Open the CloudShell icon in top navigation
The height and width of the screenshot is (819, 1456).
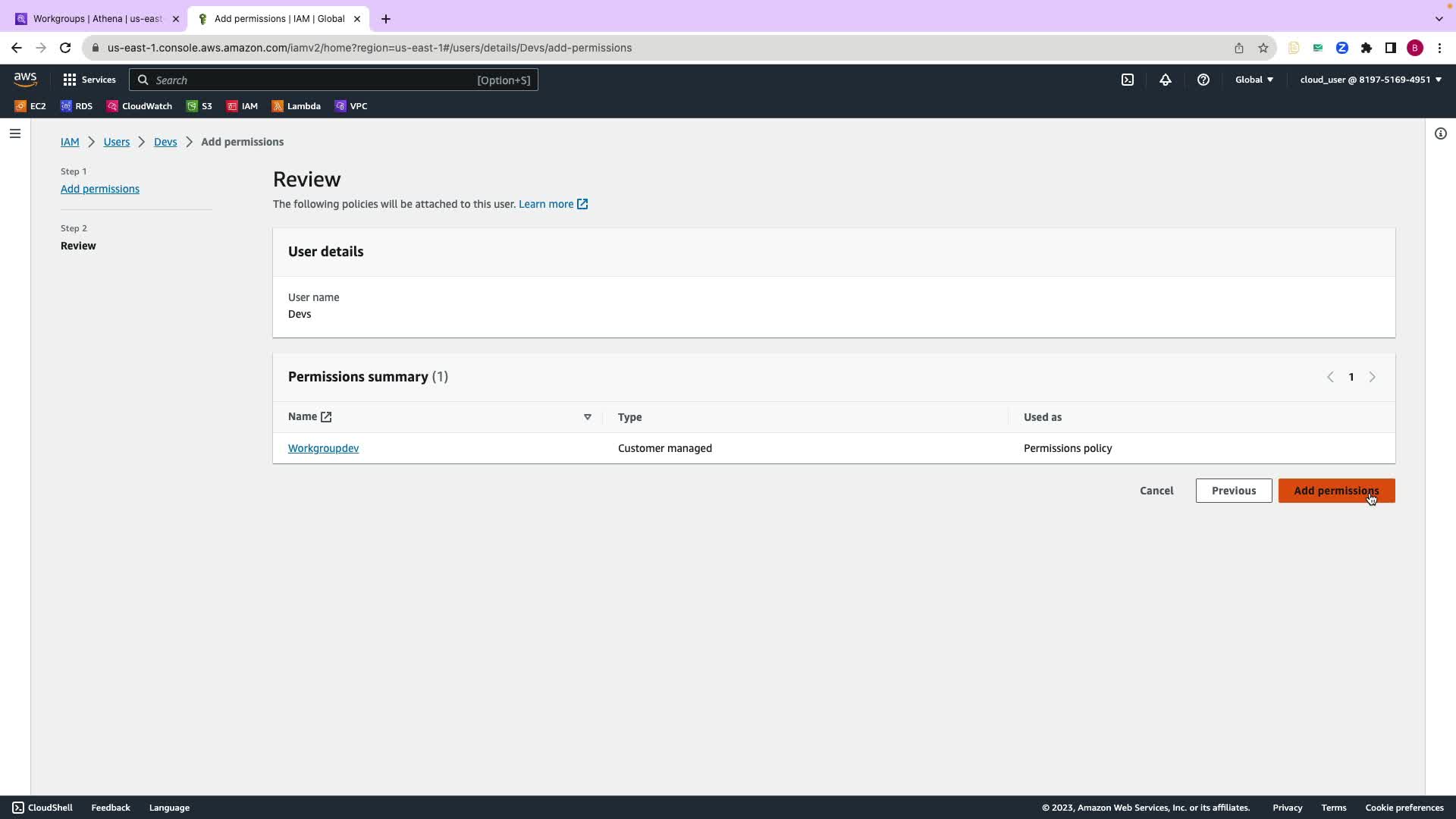click(1128, 80)
